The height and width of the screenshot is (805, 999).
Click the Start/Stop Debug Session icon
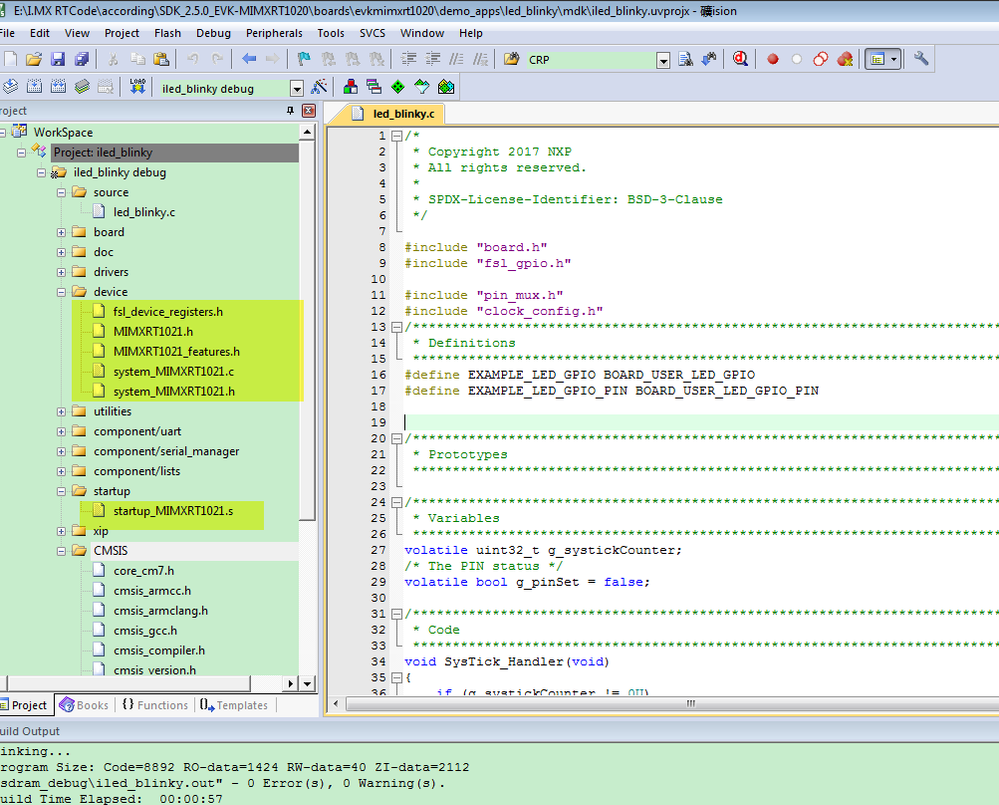(x=741, y=59)
